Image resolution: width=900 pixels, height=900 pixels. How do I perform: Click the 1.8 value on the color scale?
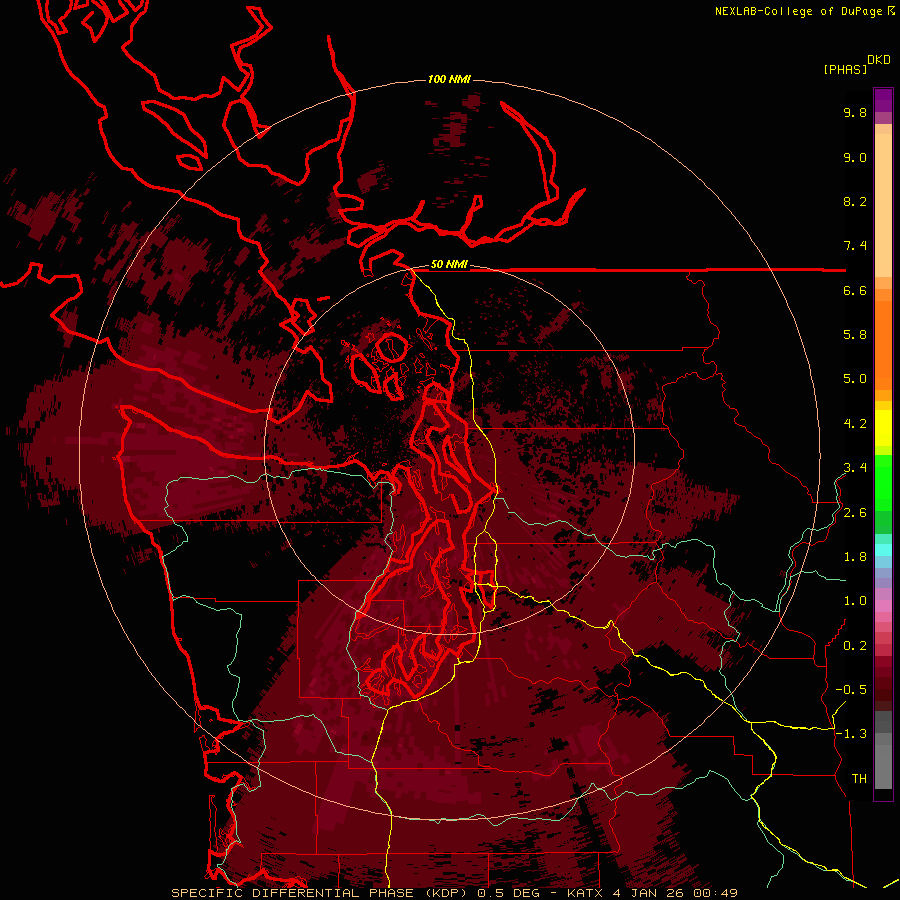855,557
